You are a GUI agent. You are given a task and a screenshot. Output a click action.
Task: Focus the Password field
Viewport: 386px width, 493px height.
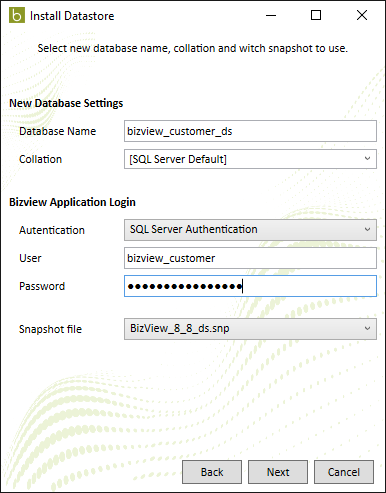point(250,286)
